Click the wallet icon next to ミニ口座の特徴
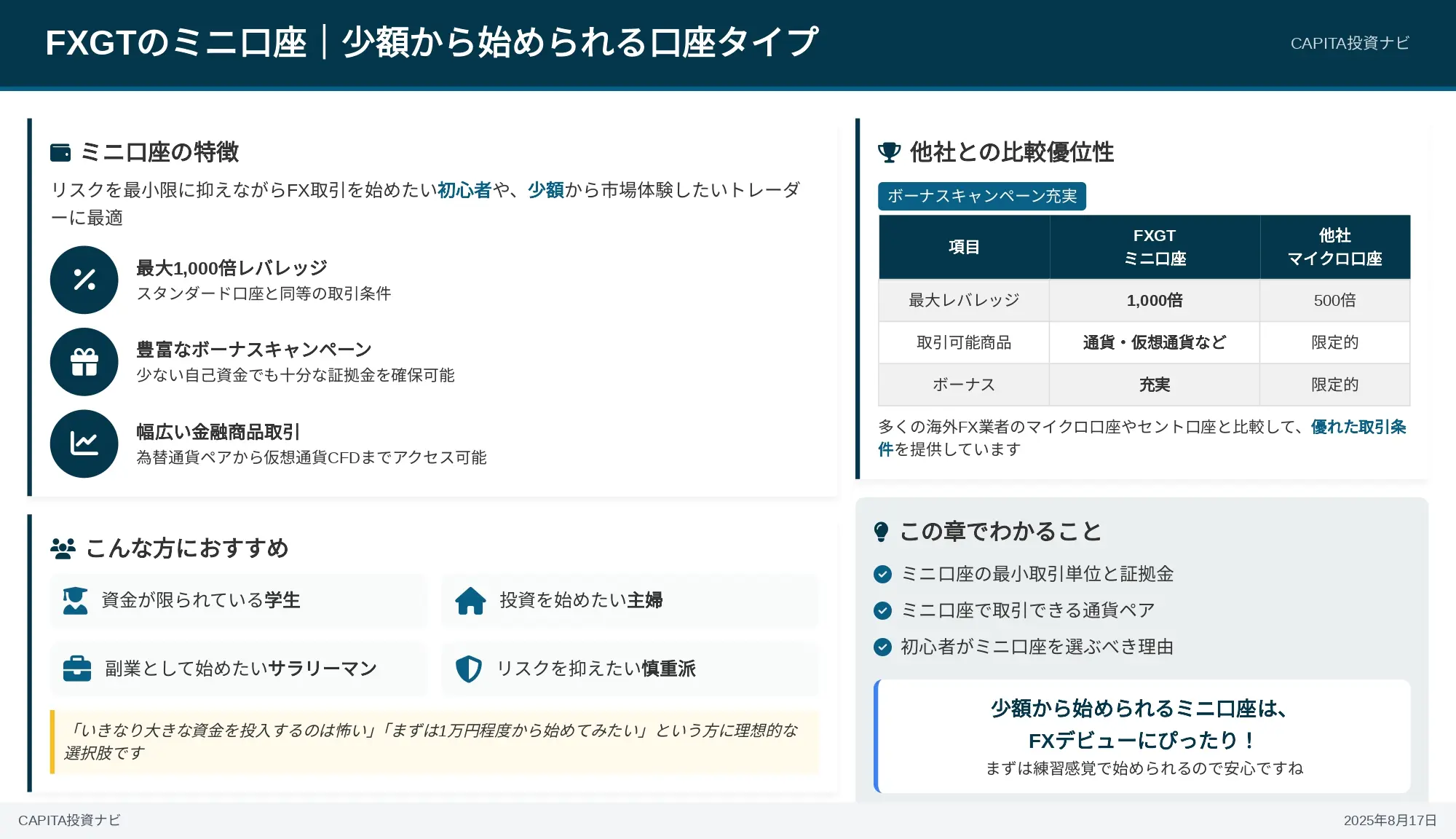1456x839 pixels. 60,152
